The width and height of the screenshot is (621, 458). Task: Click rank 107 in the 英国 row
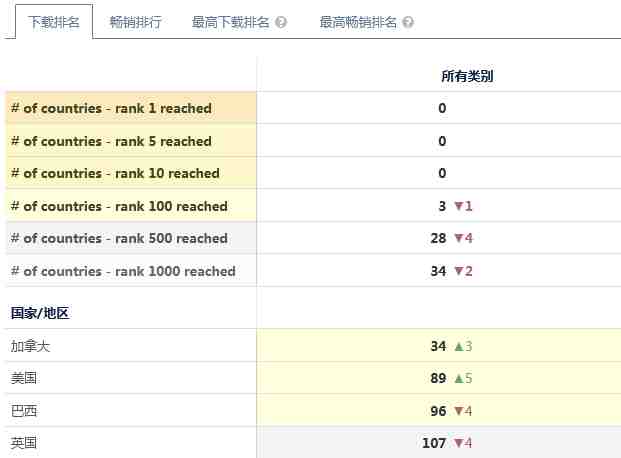tap(434, 443)
